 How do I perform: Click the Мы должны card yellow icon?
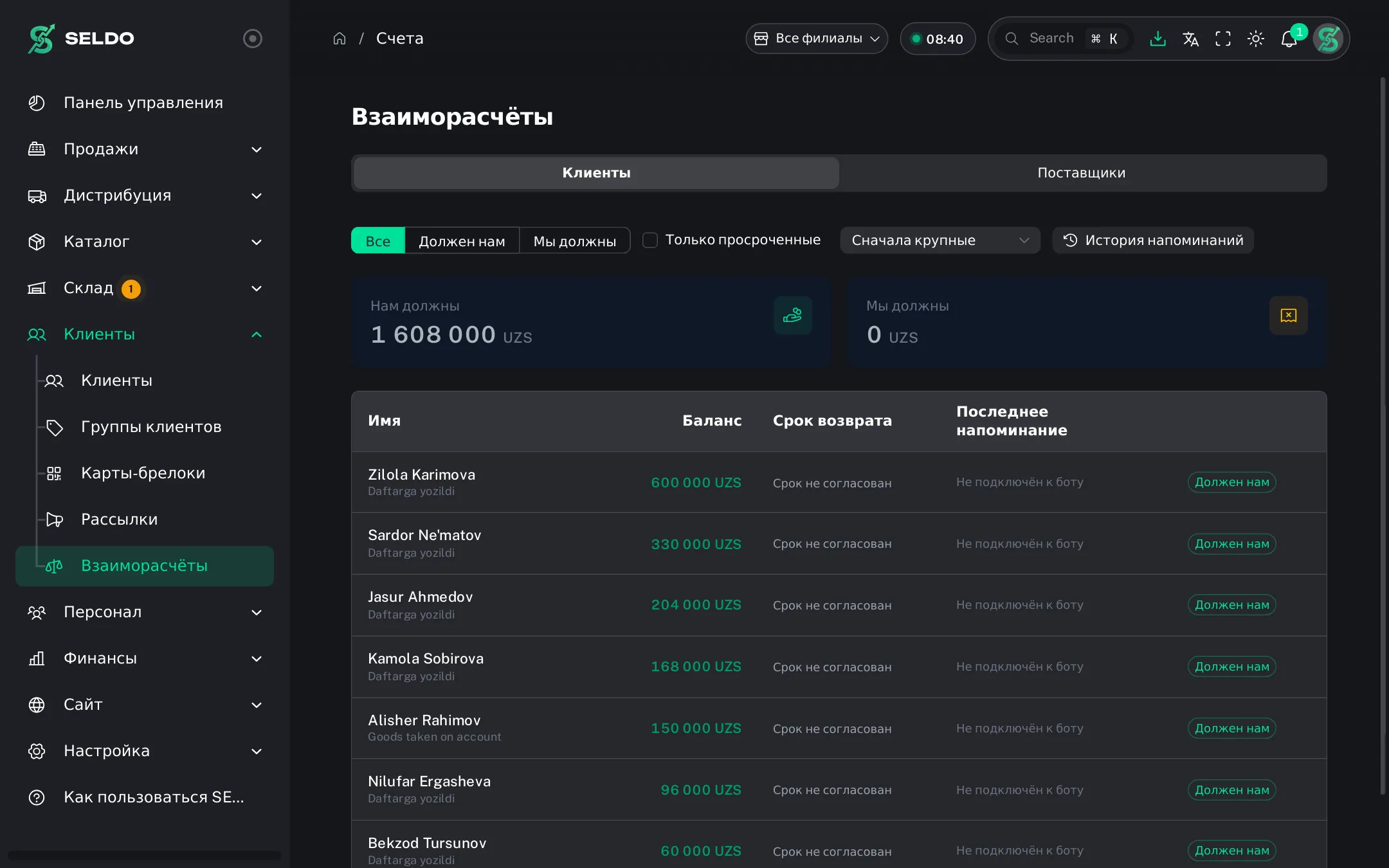point(1289,315)
